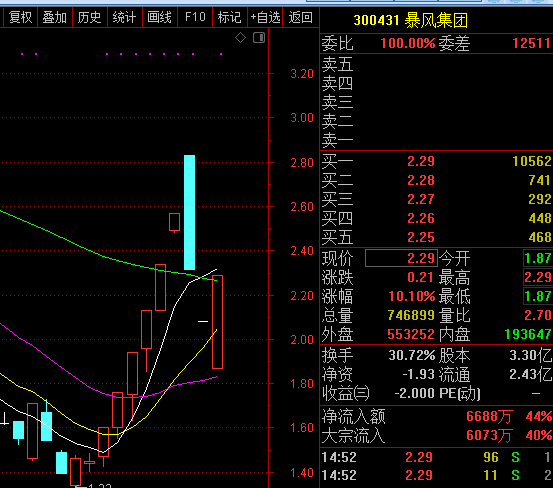The width and height of the screenshot is (553, 488).
Task: Select 今开 open price 1.87
Action: pyautogui.click(x=537, y=258)
